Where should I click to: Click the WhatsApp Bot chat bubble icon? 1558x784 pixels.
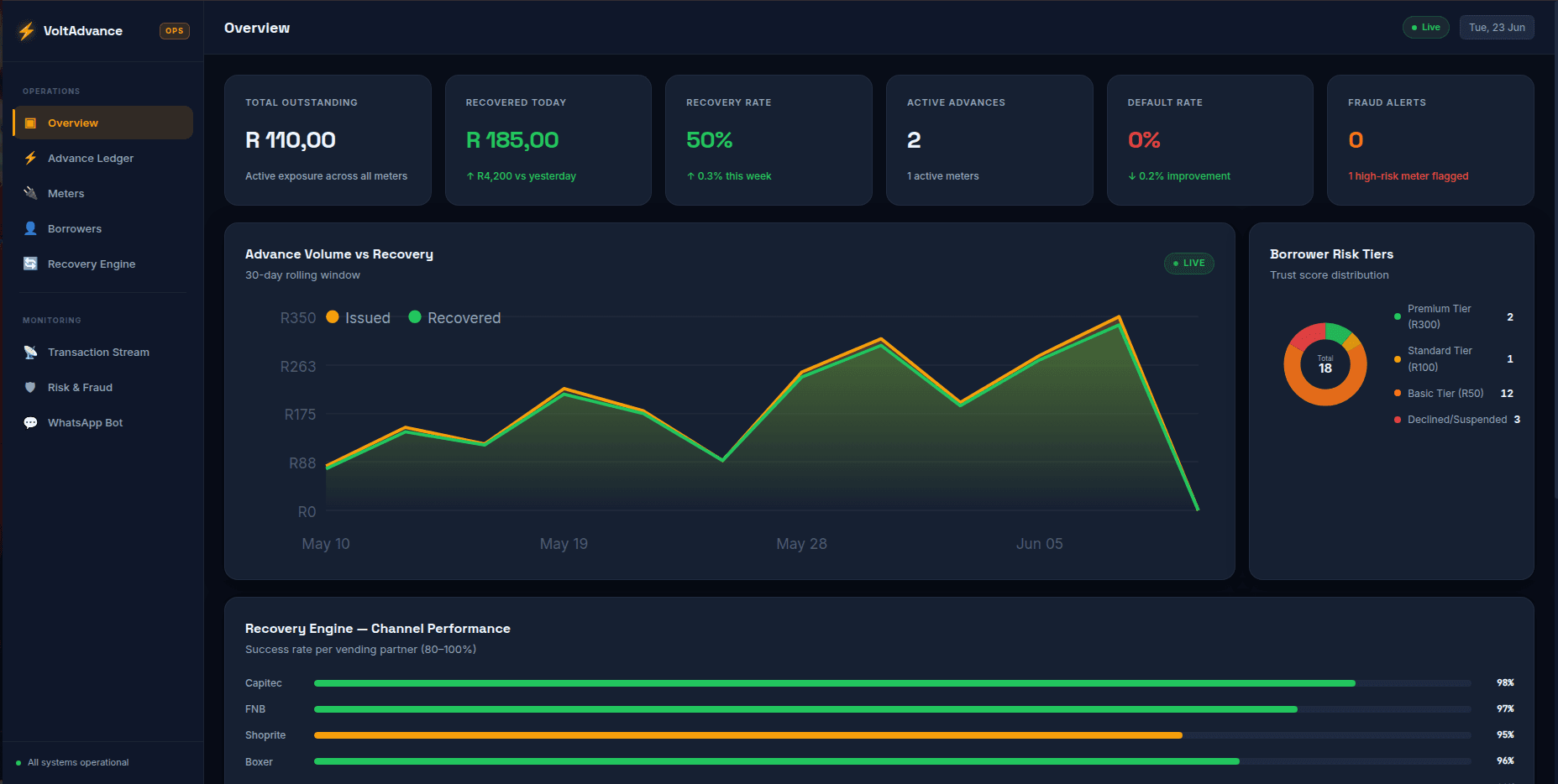coord(30,422)
